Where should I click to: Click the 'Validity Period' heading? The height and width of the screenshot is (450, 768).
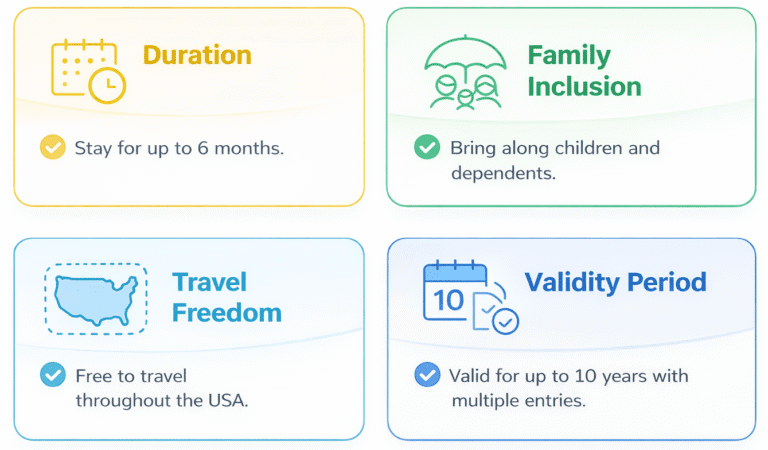[x=616, y=282]
